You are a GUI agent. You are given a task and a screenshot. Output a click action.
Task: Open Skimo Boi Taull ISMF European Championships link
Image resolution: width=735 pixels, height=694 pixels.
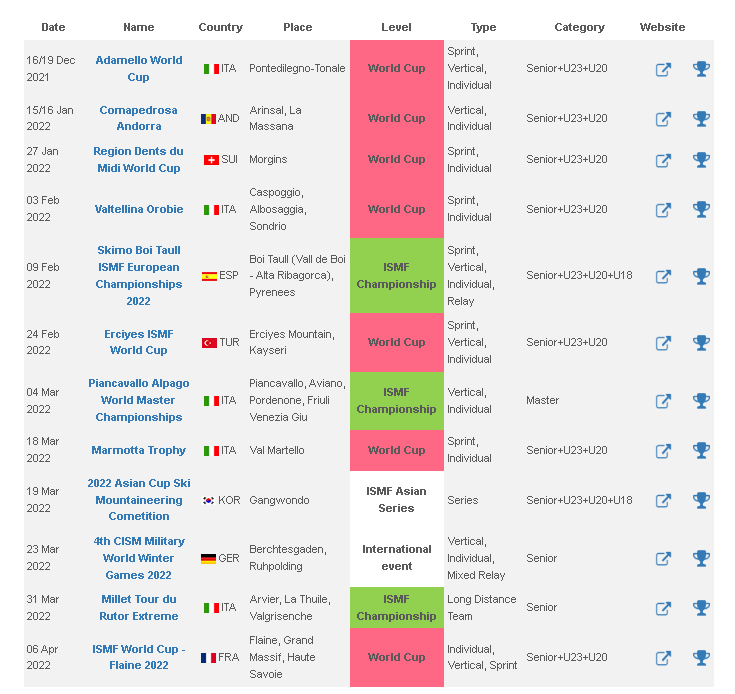[x=139, y=276]
